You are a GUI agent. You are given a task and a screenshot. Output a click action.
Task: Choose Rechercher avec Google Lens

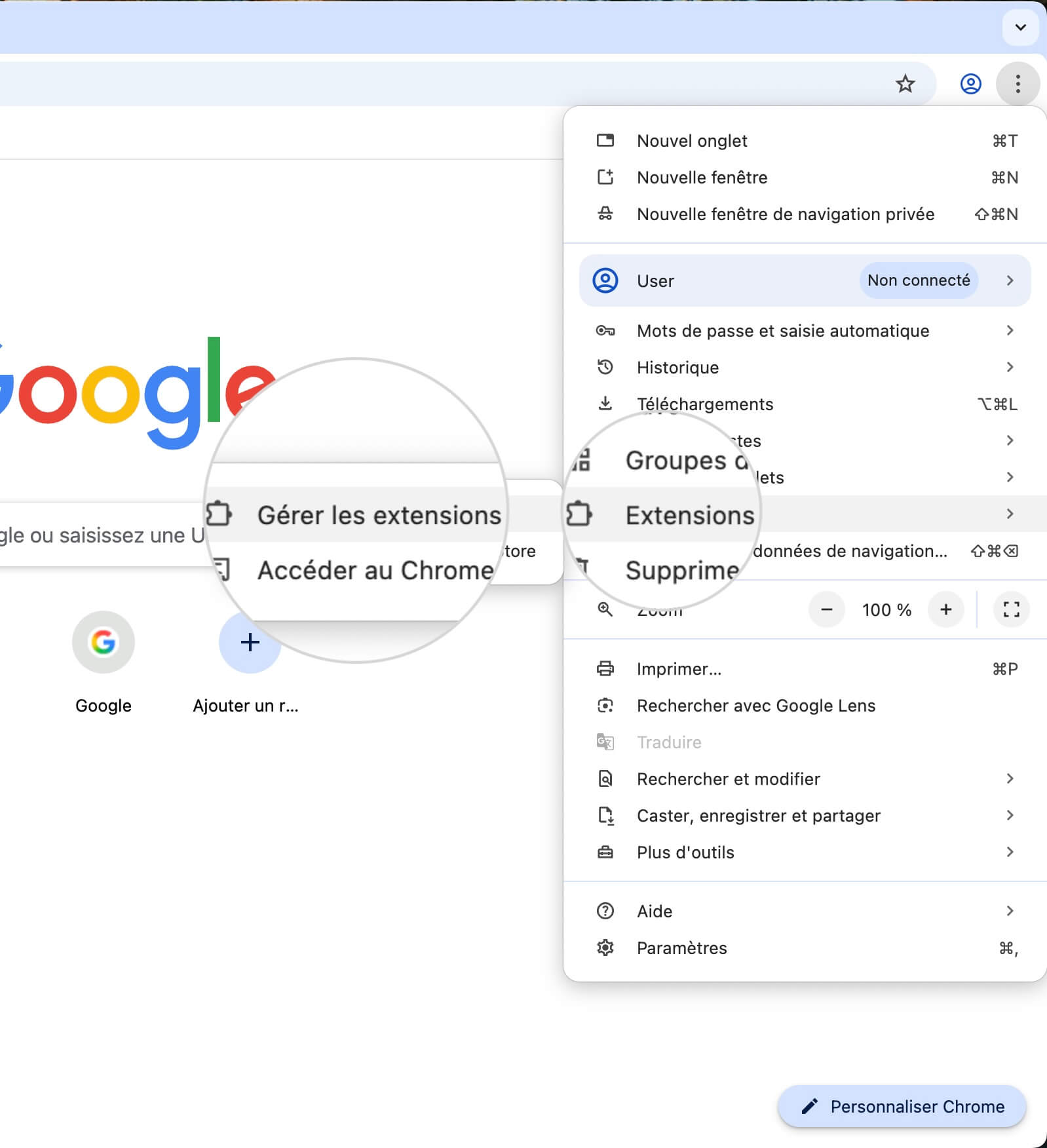pos(805,705)
